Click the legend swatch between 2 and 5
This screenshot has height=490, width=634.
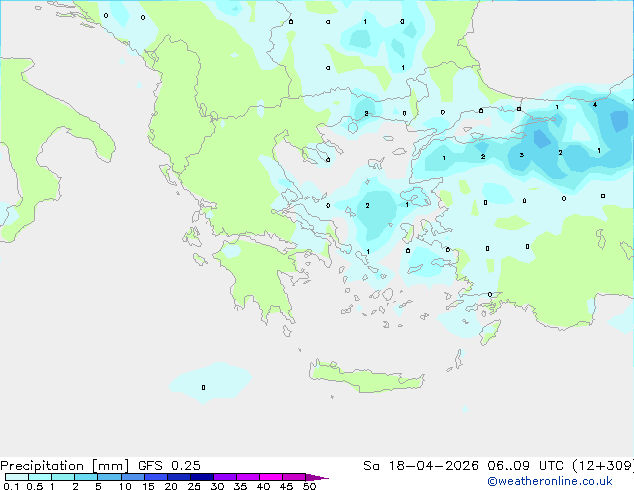coord(86,477)
